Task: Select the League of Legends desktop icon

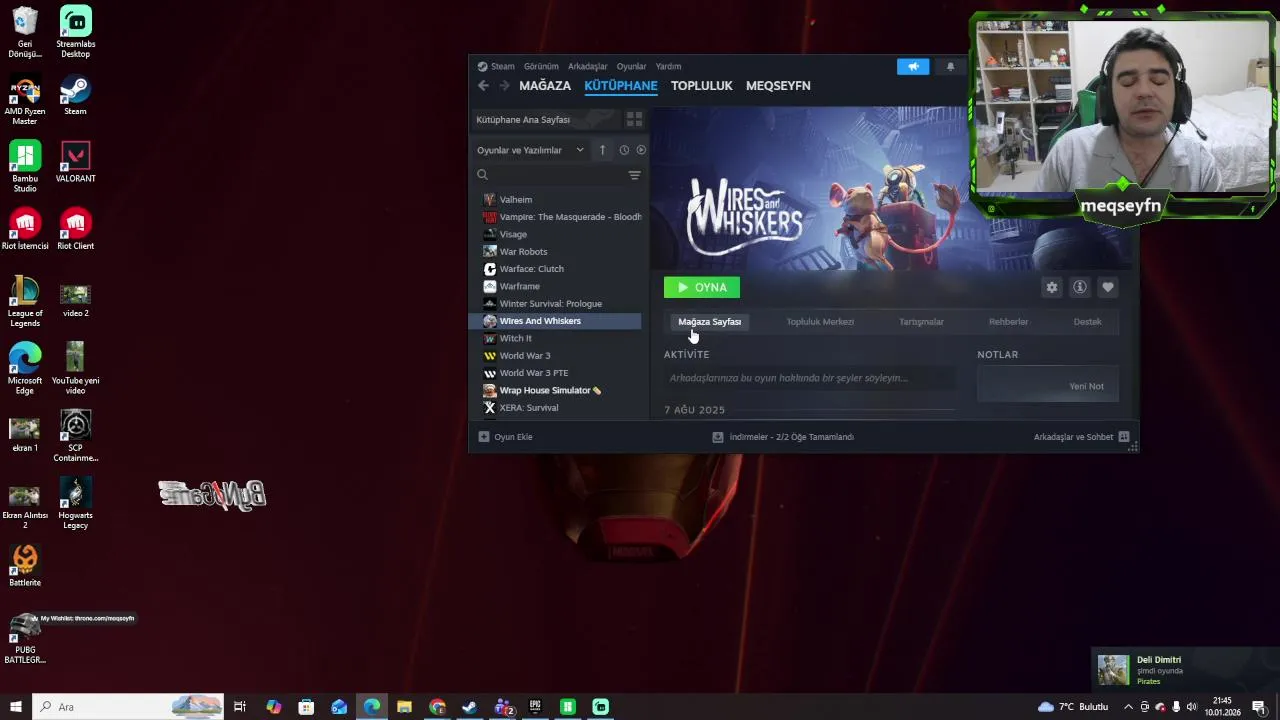Action: coord(25,303)
